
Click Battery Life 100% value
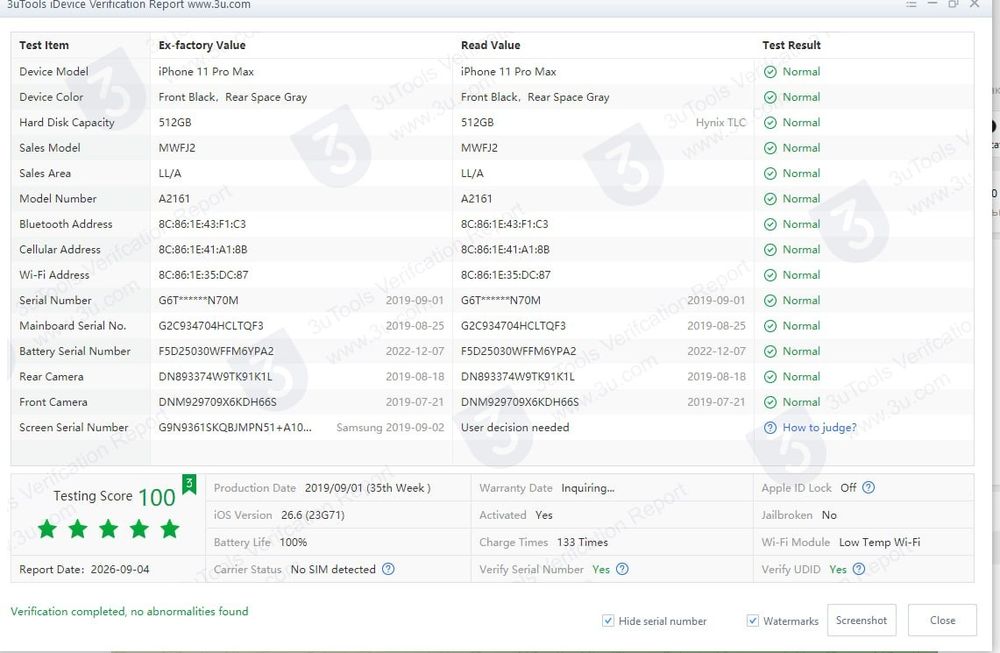point(293,542)
